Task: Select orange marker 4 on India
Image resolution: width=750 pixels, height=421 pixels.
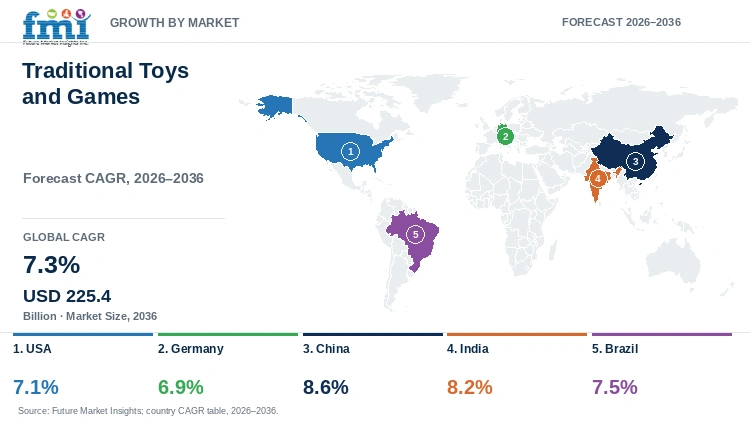Action: 597,179
